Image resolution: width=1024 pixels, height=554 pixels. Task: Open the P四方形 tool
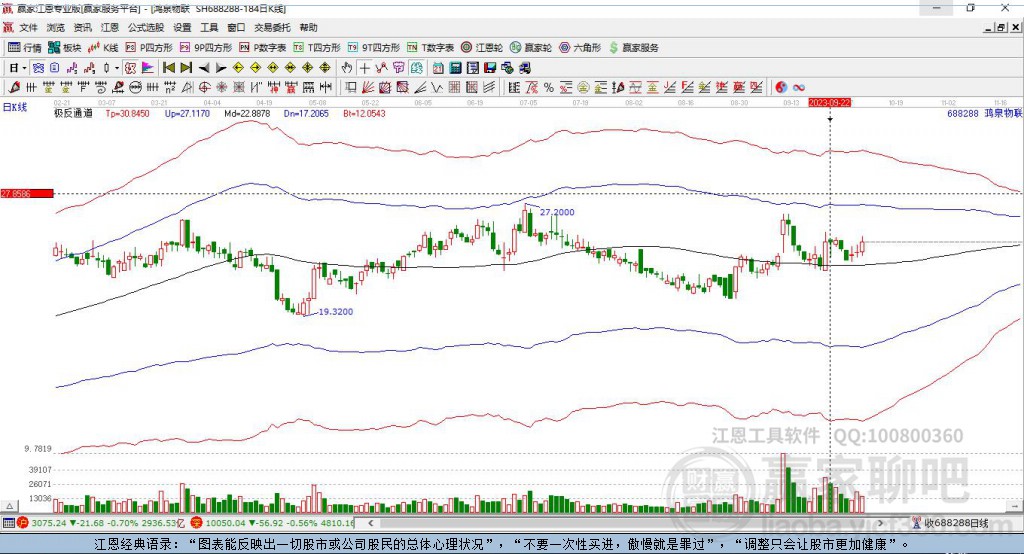point(149,48)
